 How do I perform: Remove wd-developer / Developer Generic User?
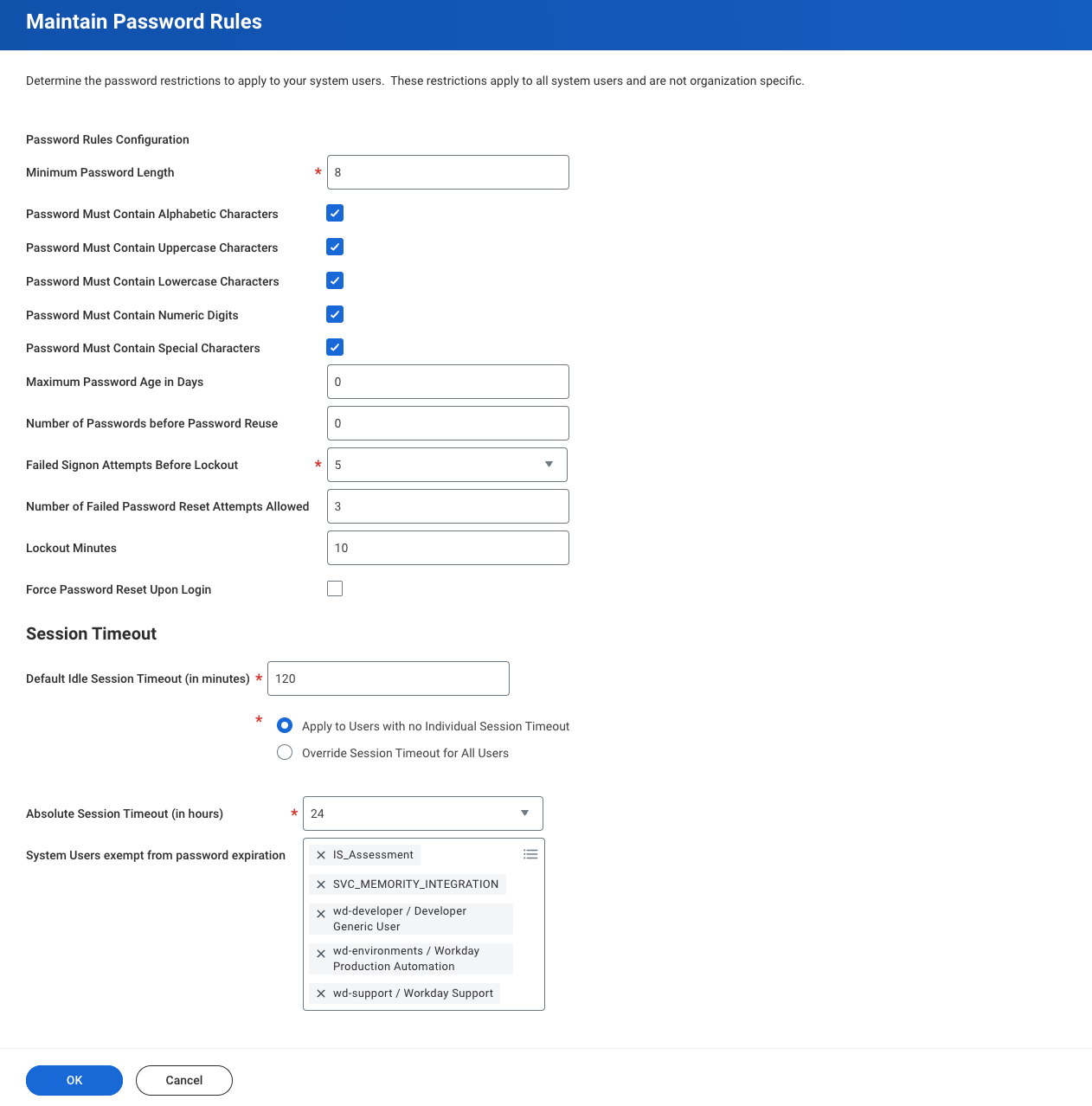[x=321, y=914]
